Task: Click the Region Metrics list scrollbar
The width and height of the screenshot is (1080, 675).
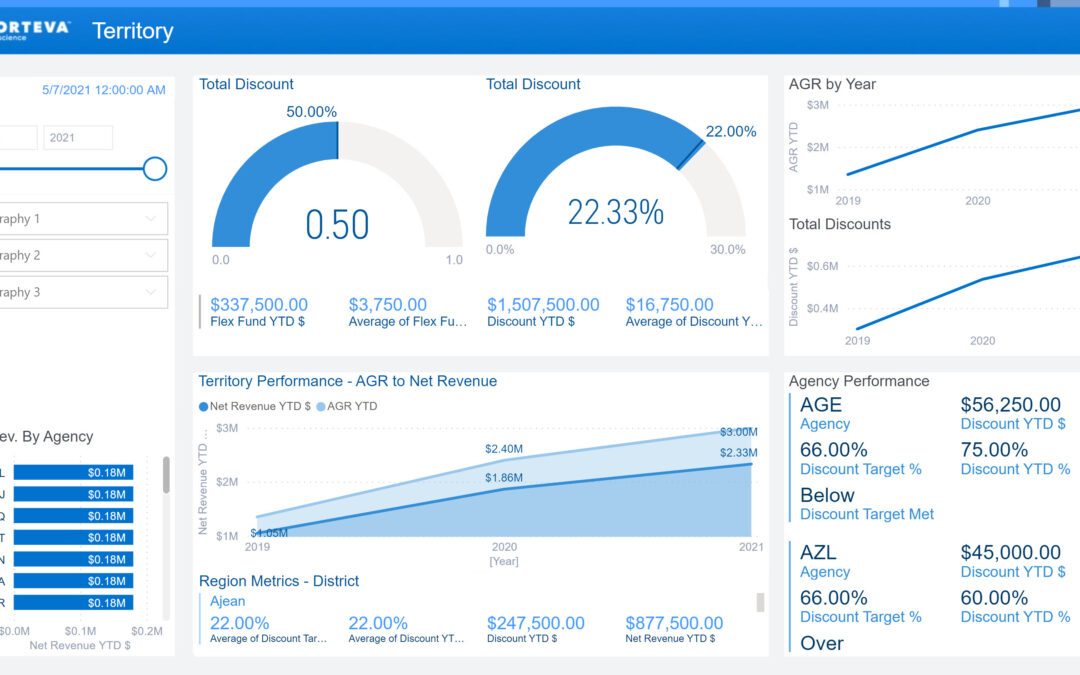Action: click(760, 601)
